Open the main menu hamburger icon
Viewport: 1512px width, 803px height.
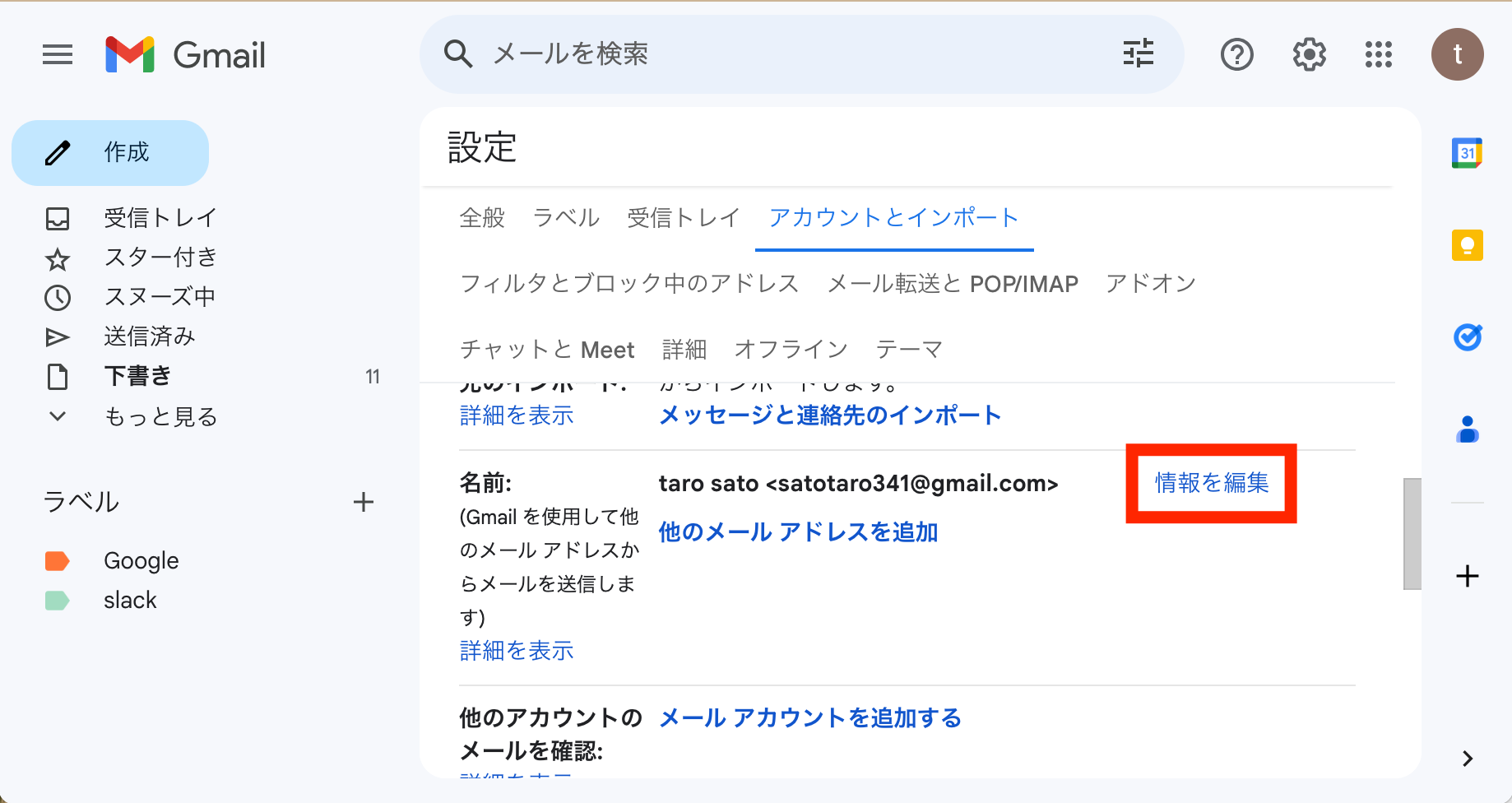[58, 55]
